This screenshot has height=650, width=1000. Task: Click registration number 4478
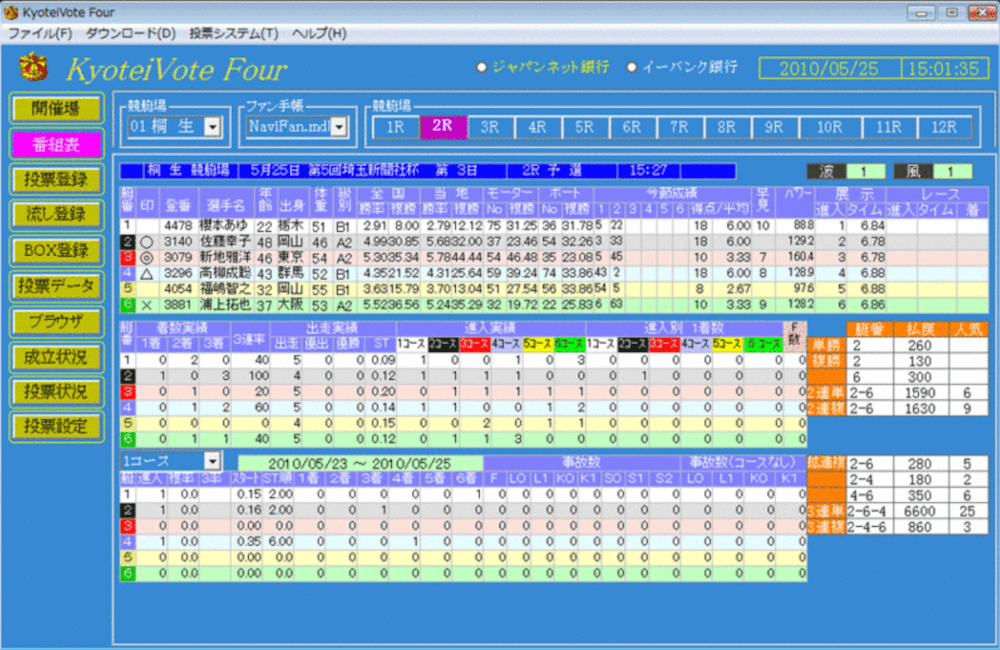[178, 226]
